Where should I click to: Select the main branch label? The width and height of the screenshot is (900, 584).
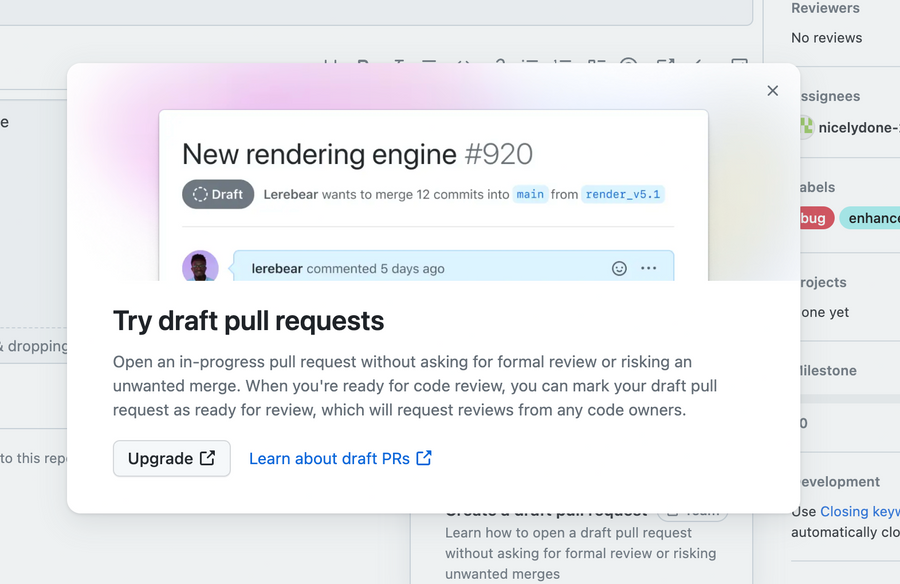coord(530,194)
